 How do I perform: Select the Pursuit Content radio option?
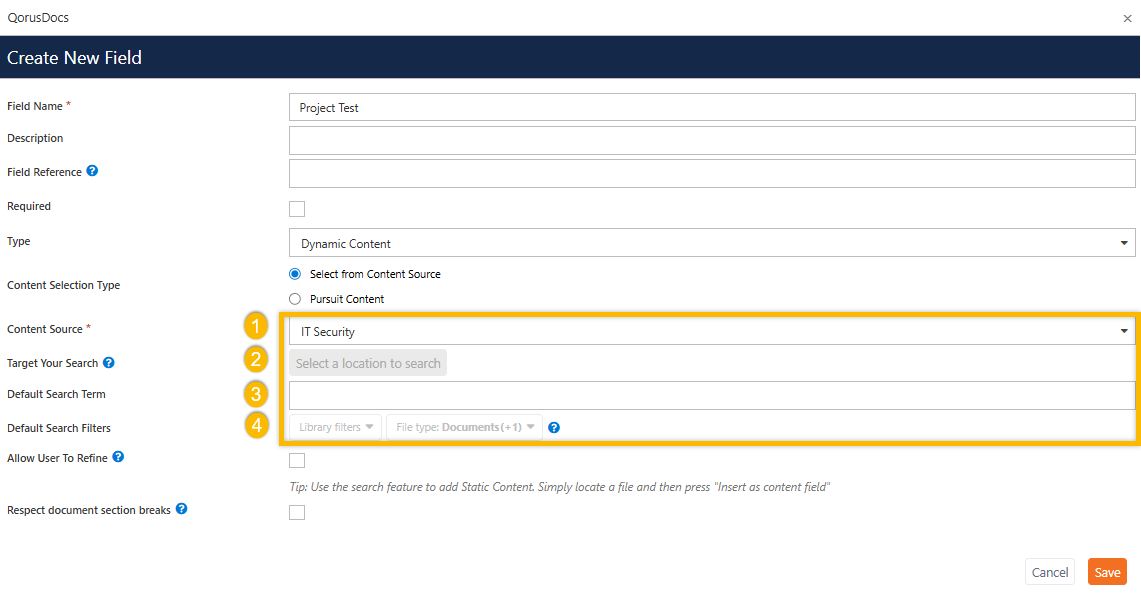tap(295, 299)
